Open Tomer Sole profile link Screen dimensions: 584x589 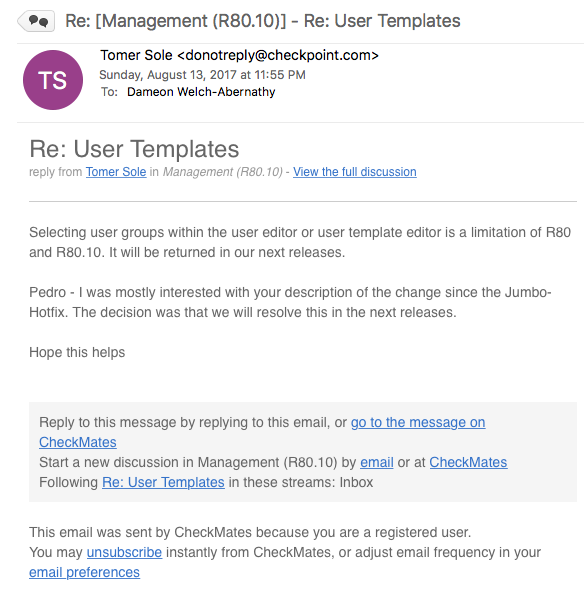click(x=116, y=172)
